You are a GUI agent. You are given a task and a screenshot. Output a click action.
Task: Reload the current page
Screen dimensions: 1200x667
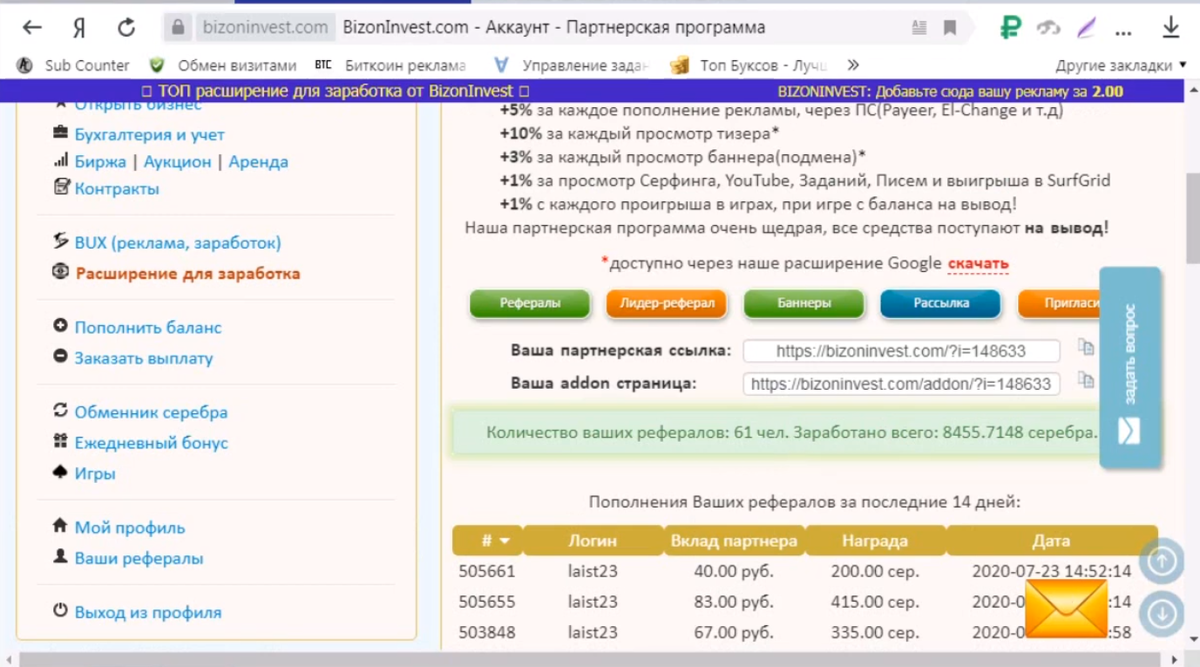pos(126,27)
